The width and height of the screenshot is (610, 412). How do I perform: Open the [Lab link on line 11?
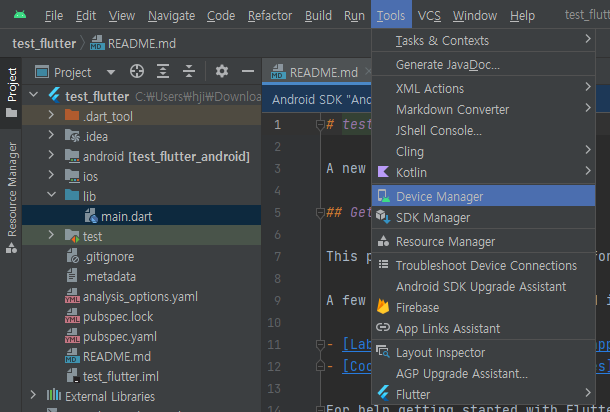coord(357,344)
